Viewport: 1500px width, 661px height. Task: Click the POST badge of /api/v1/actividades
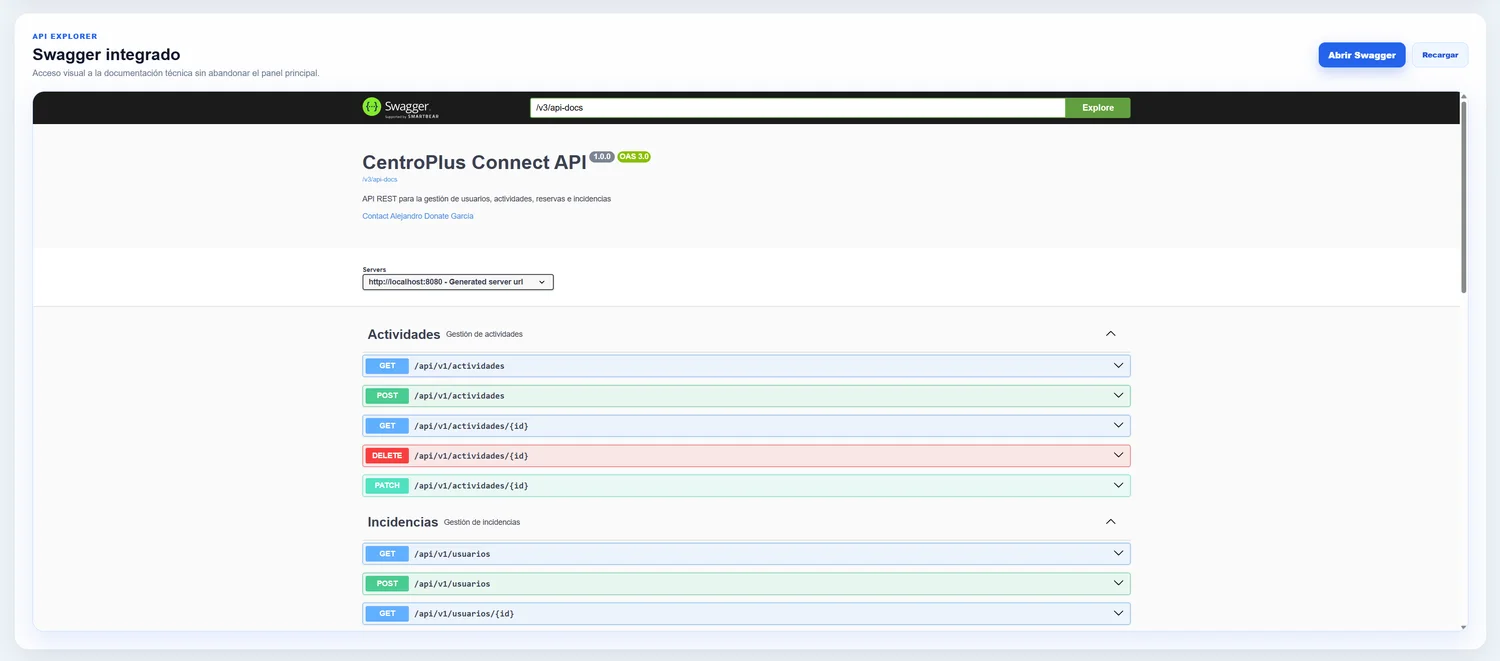coord(387,396)
